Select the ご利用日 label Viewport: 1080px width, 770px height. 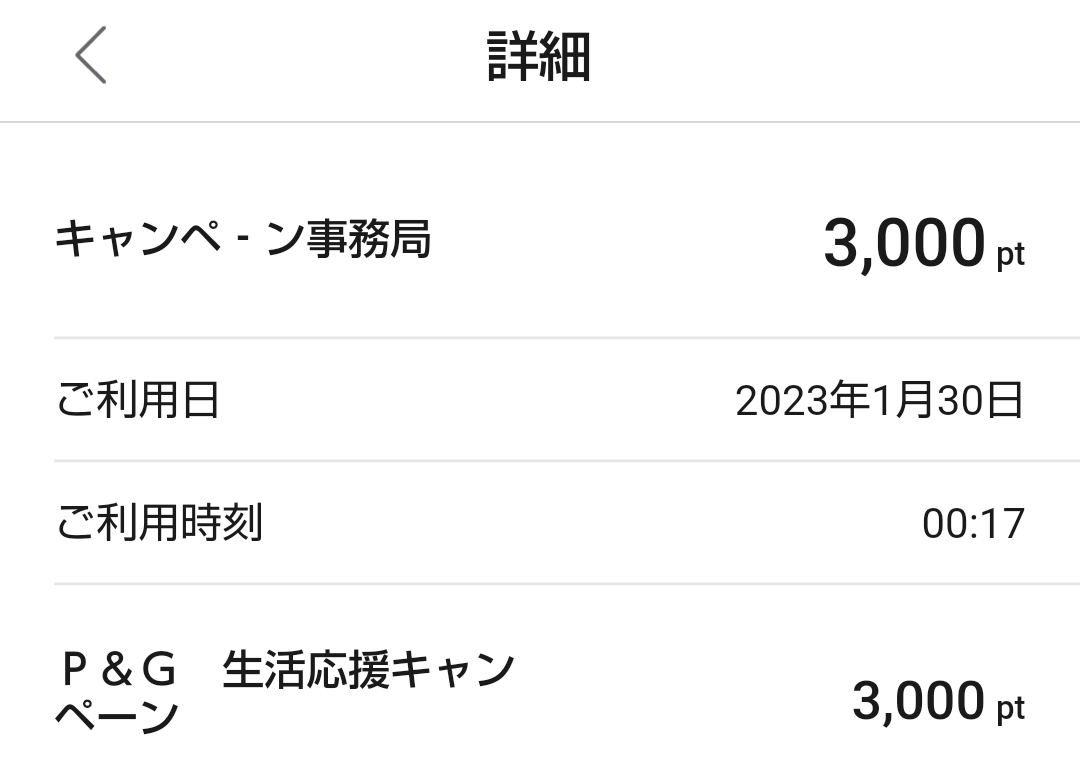(137, 401)
